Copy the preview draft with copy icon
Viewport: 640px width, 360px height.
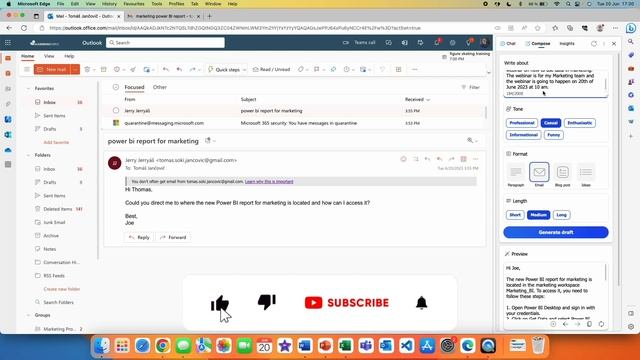589,324
